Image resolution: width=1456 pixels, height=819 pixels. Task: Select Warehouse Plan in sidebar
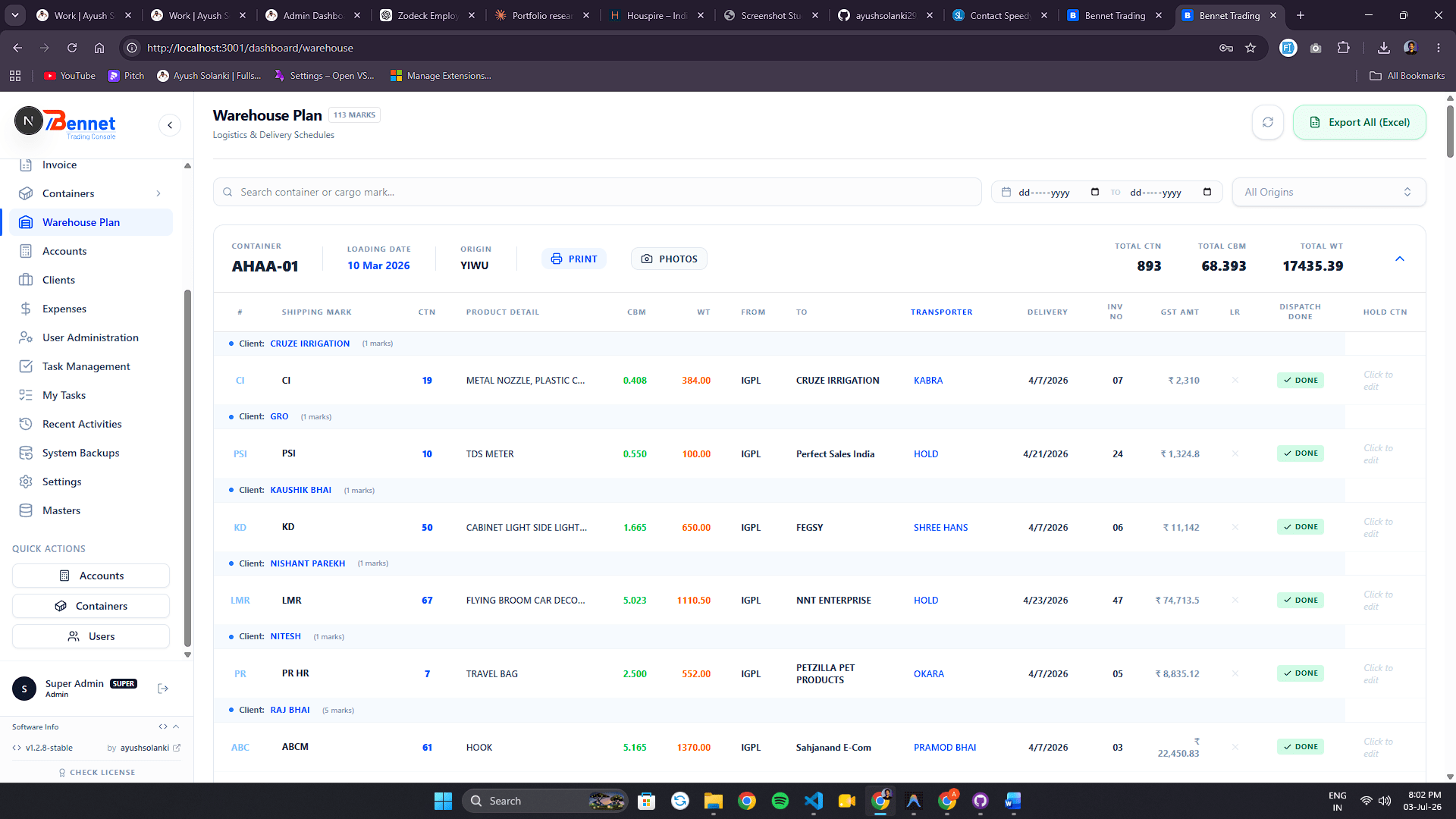pyautogui.click(x=91, y=222)
